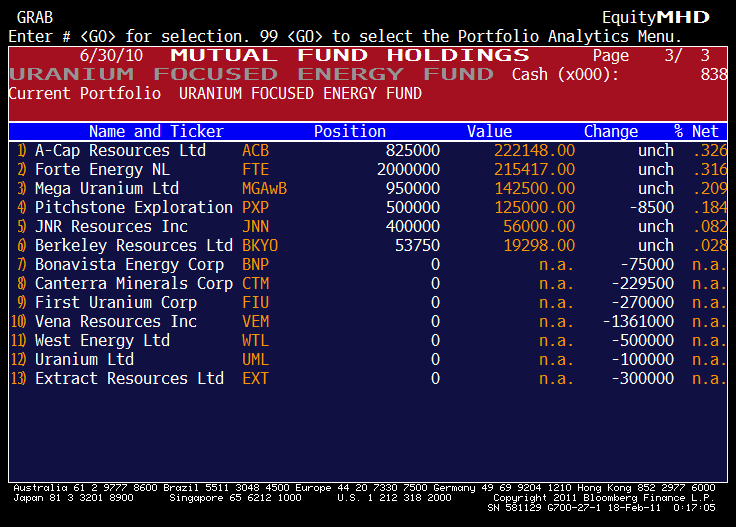Image resolution: width=736 pixels, height=527 pixels.
Task: Click the CTM ticker symbol
Action: pos(255,283)
